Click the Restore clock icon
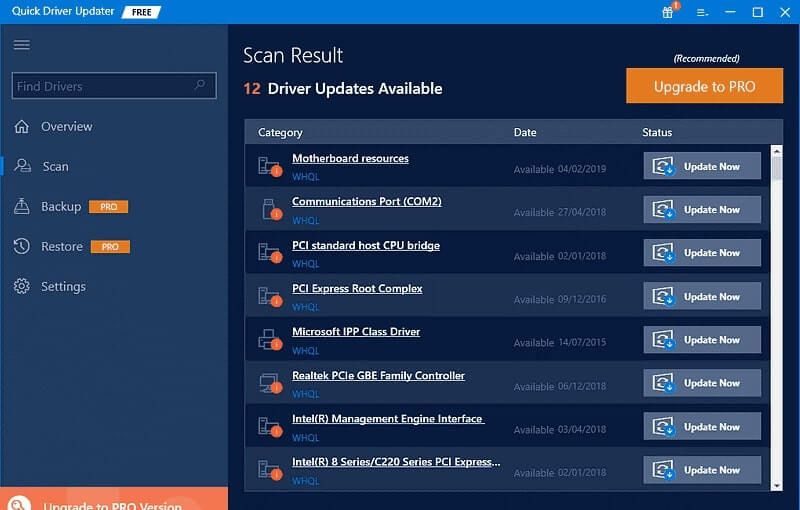 click(x=21, y=246)
